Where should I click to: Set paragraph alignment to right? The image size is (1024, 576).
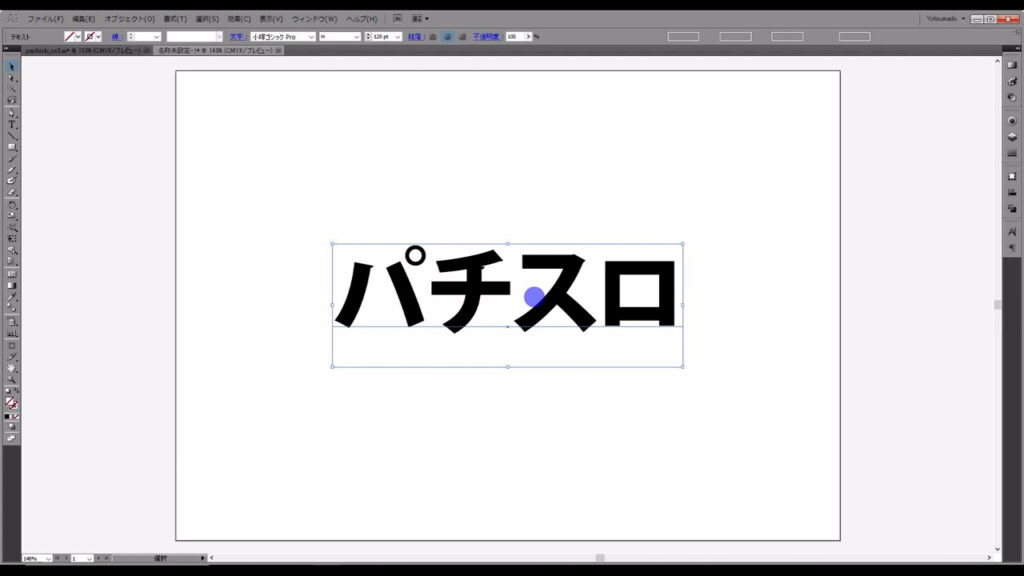click(462, 36)
